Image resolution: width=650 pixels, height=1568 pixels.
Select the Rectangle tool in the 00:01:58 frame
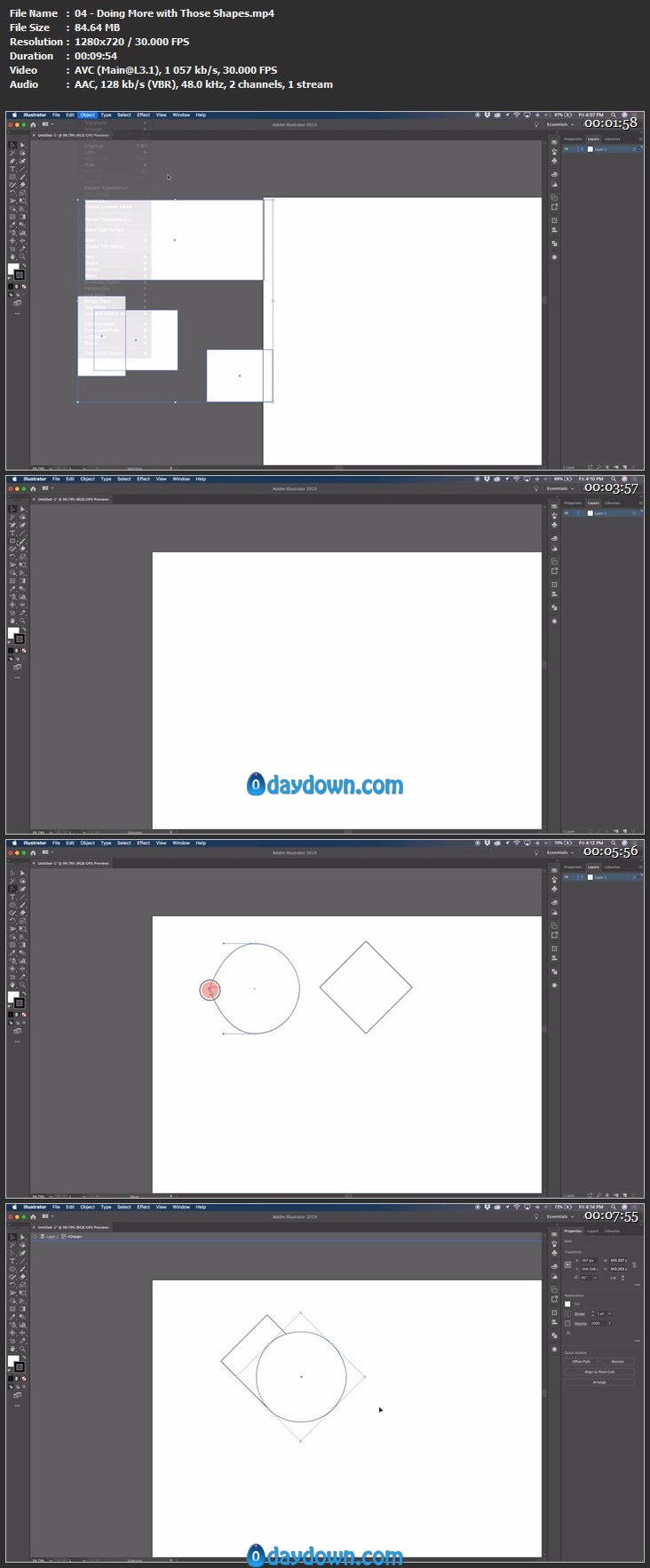pyautogui.click(x=12, y=177)
